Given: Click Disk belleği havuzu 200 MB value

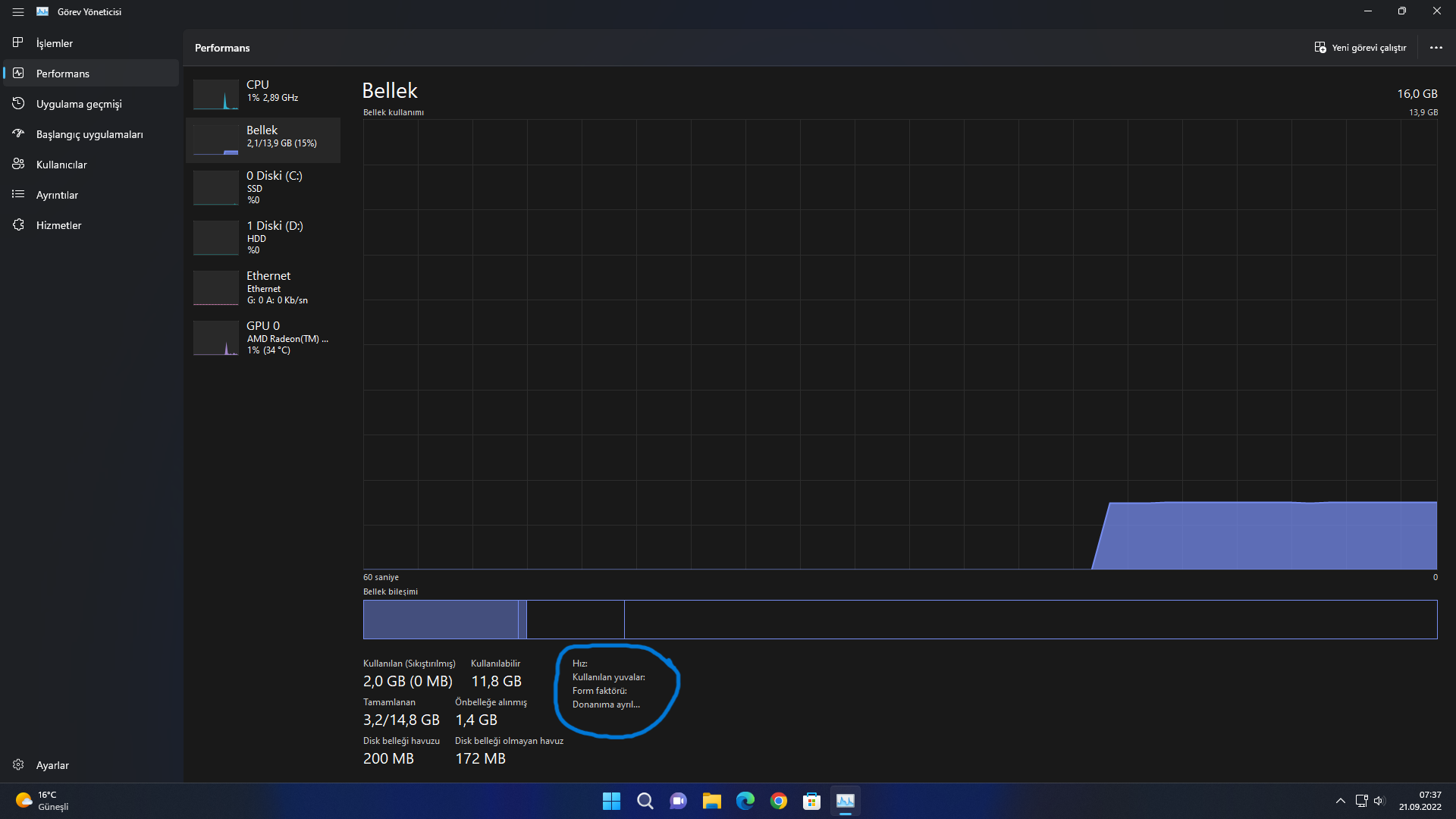Looking at the screenshot, I should pyautogui.click(x=388, y=758).
